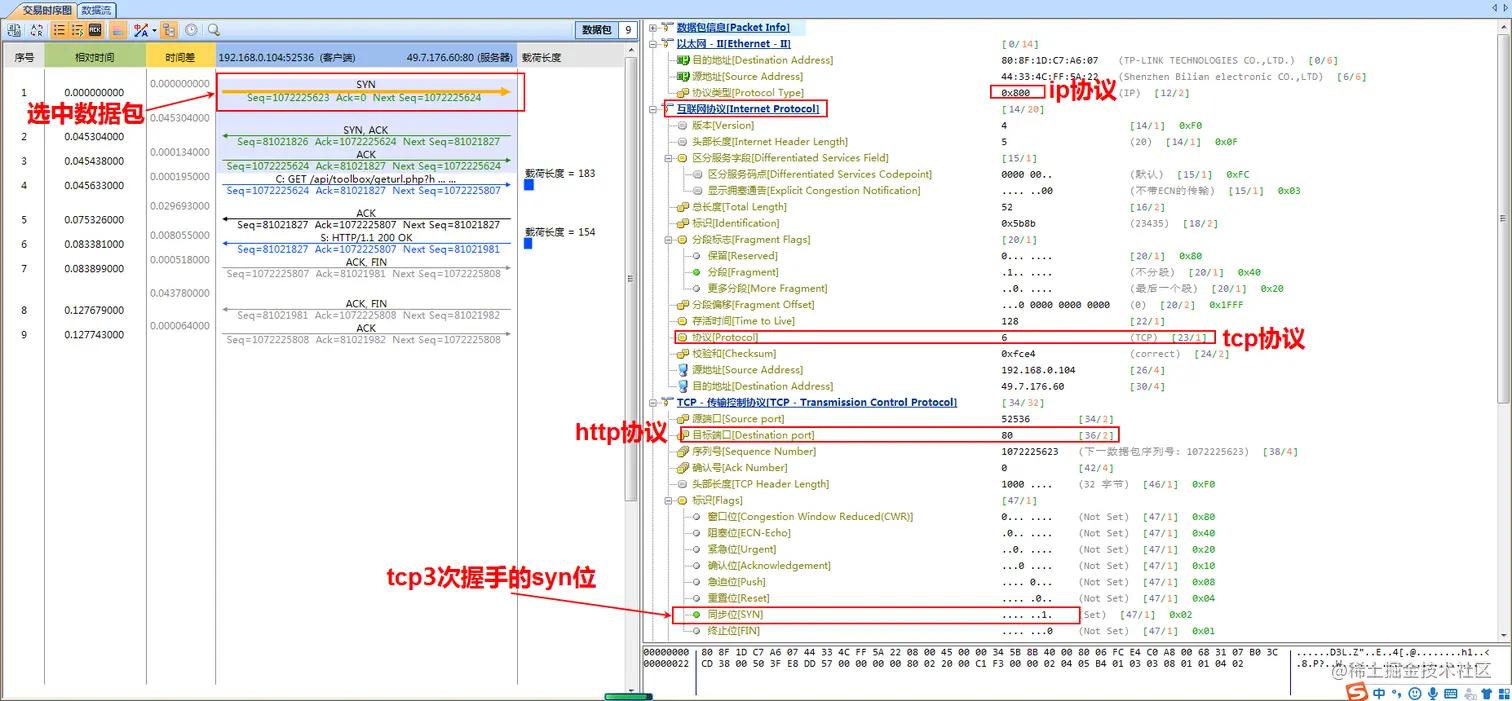The width and height of the screenshot is (1512, 701).
Task: Click the sequence diagram vertical scrollbar
Action: pyautogui.click(x=630, y=280)
